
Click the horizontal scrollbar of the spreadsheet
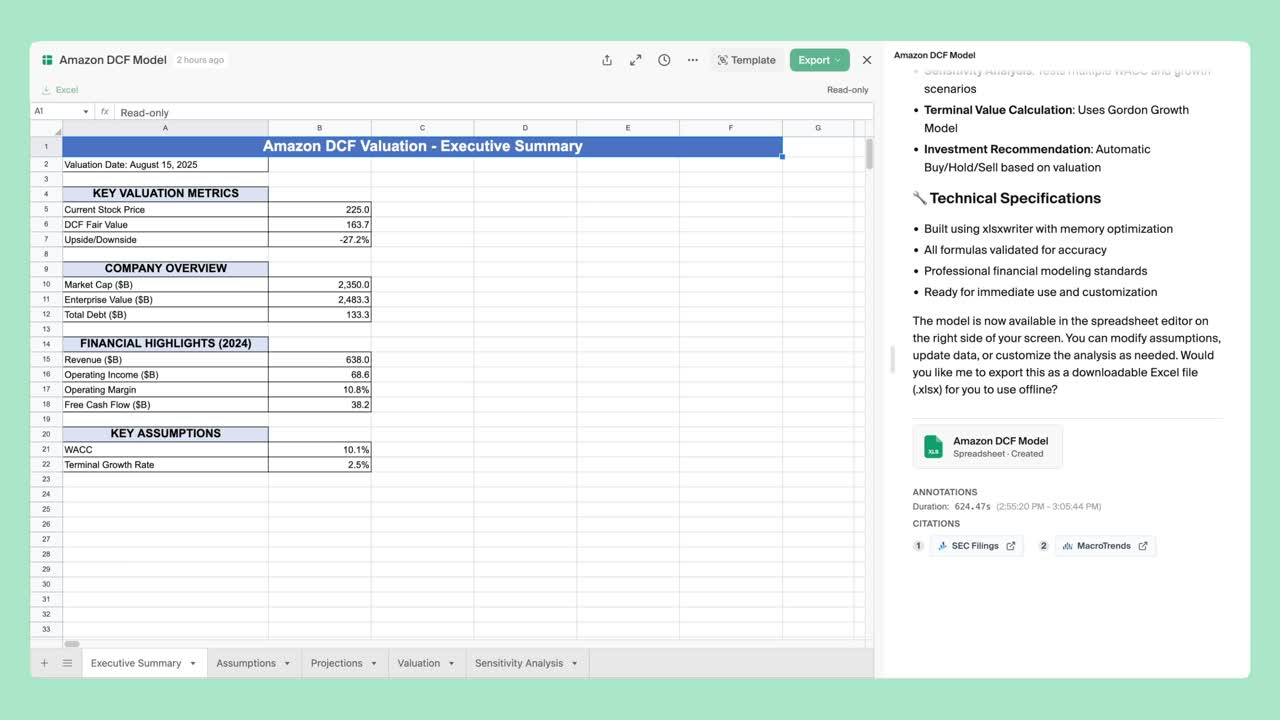pyautogui.click(x=72, y=644)
